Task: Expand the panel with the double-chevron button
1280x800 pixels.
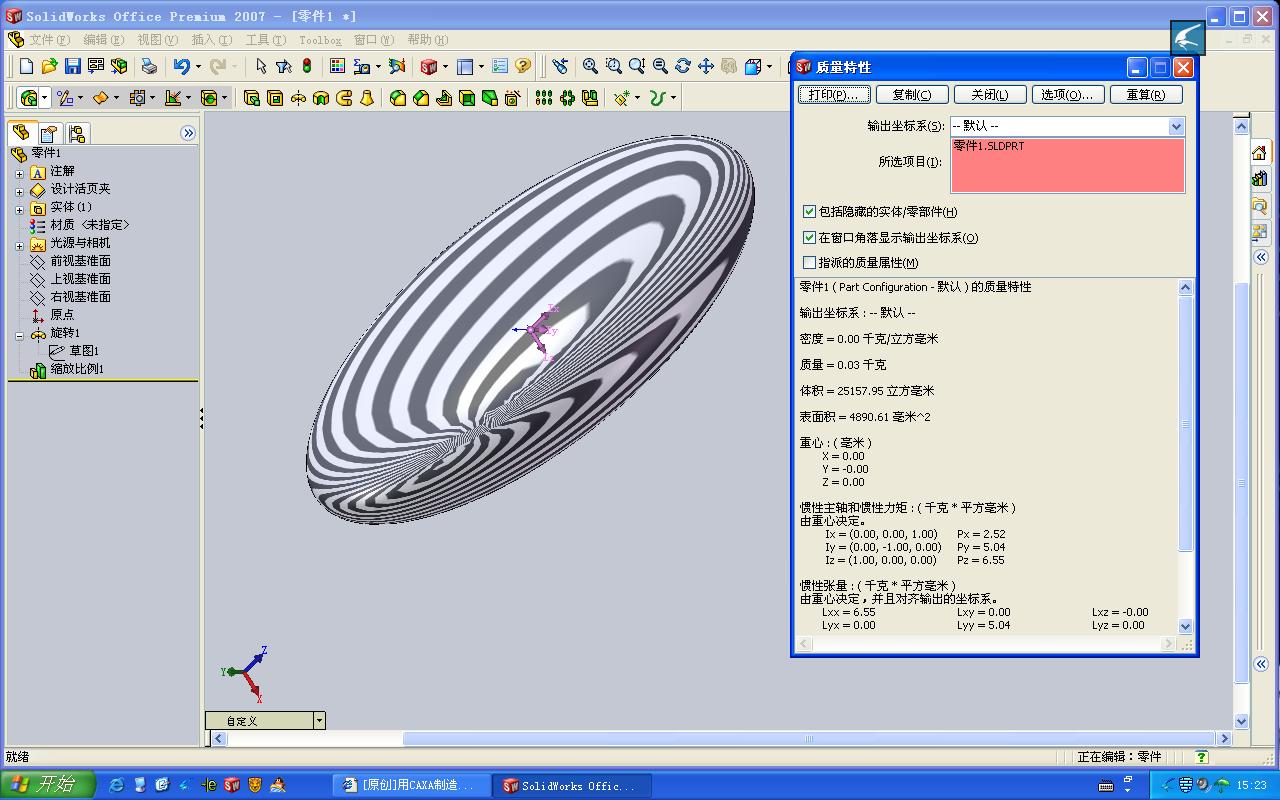Action: click(187, 133)
